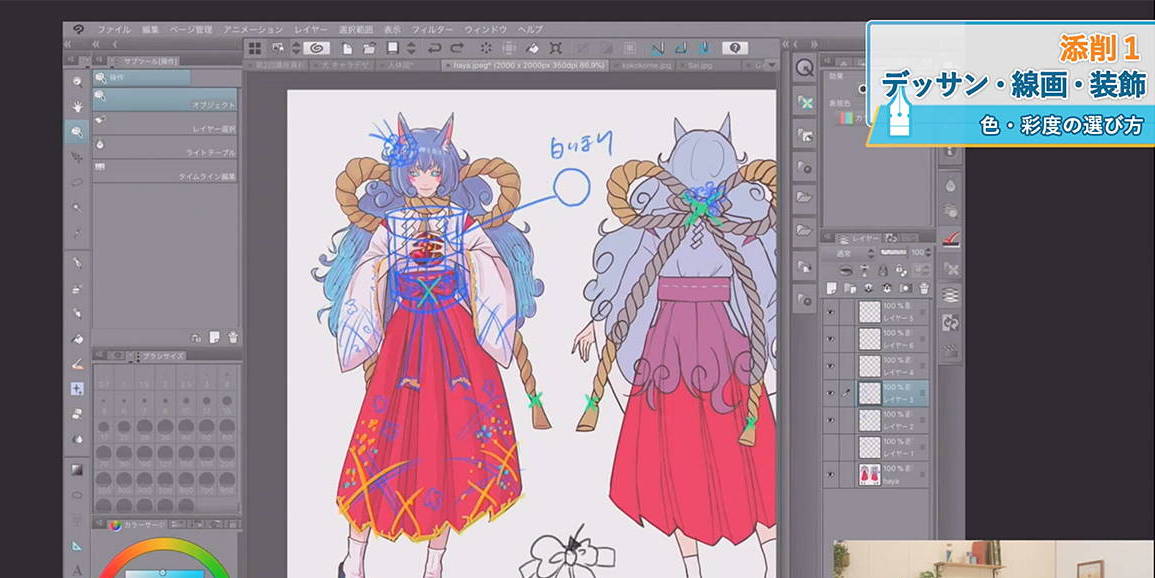Select the 操作 sub tool group tab
Screen dimensions: 1155x578
(141, 77)
